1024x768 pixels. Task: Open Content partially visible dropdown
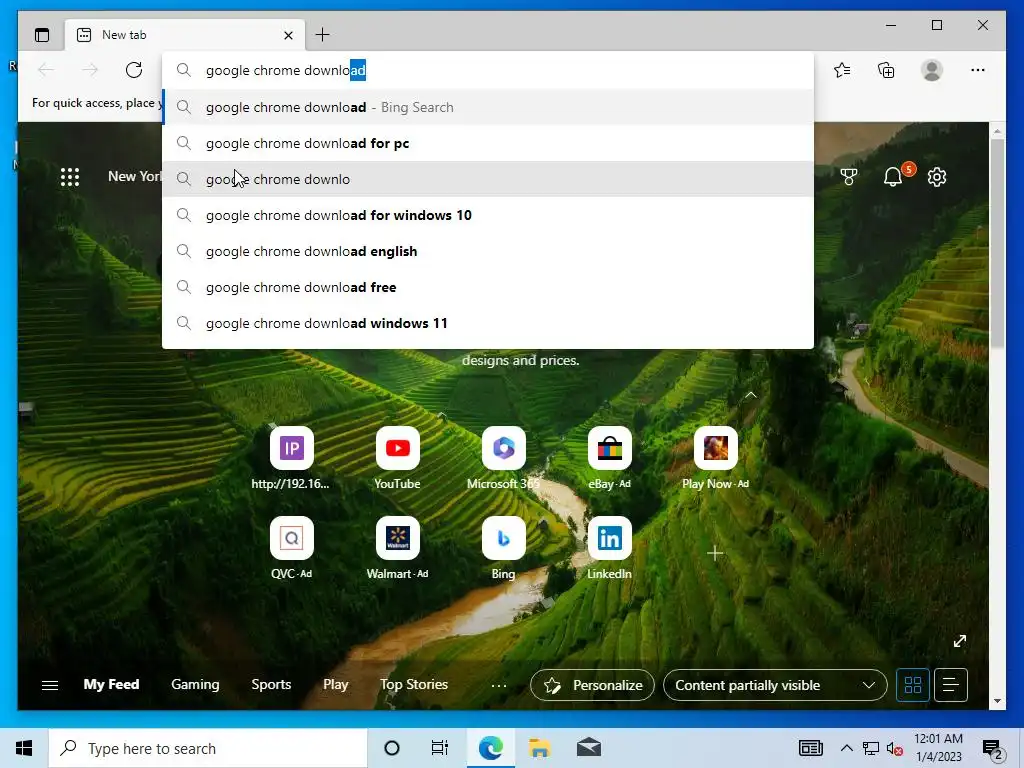click(x=775, y=685)
